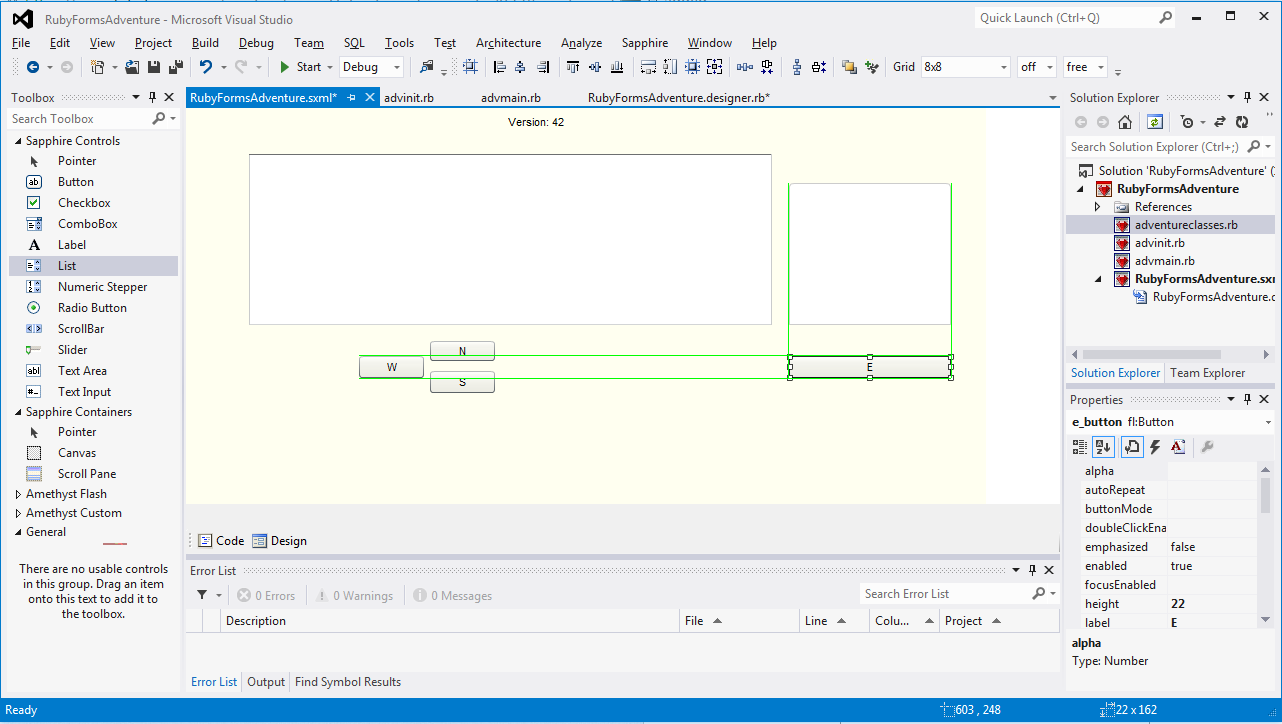Select the N button on the form
1282x724 pixels.
click(462, 351)
